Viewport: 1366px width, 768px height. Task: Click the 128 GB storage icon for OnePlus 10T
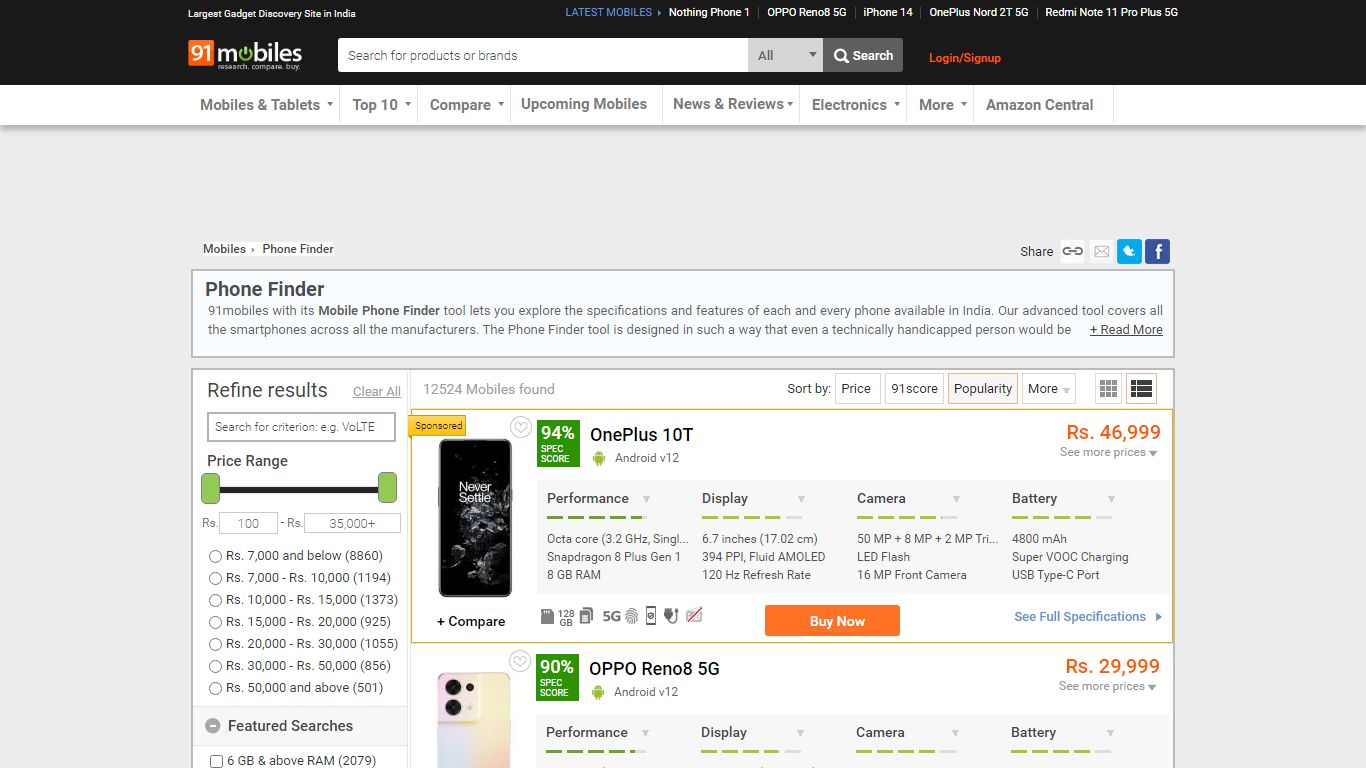tap(557, 616)
